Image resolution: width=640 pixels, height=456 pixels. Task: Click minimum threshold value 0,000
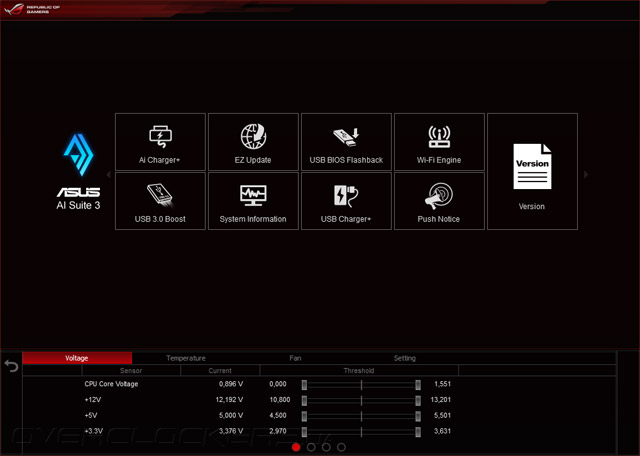278,384
